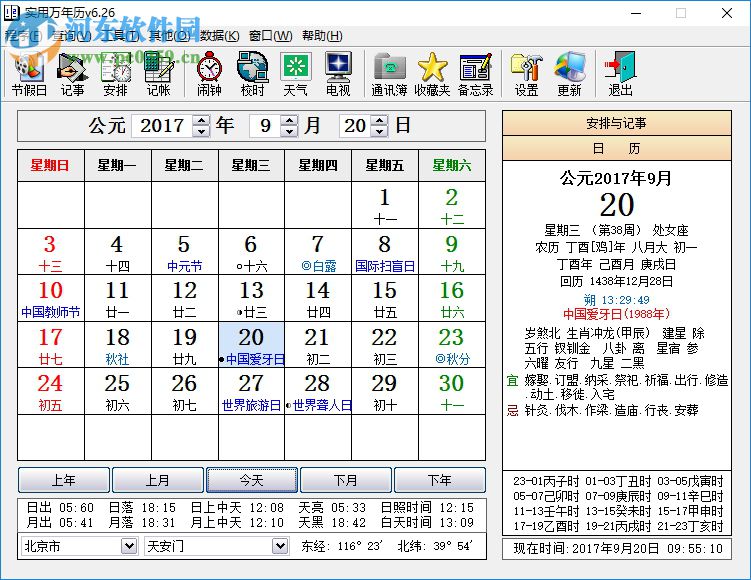
Task: Open the 记帐 accounting tool
Action: coord(159,74)
